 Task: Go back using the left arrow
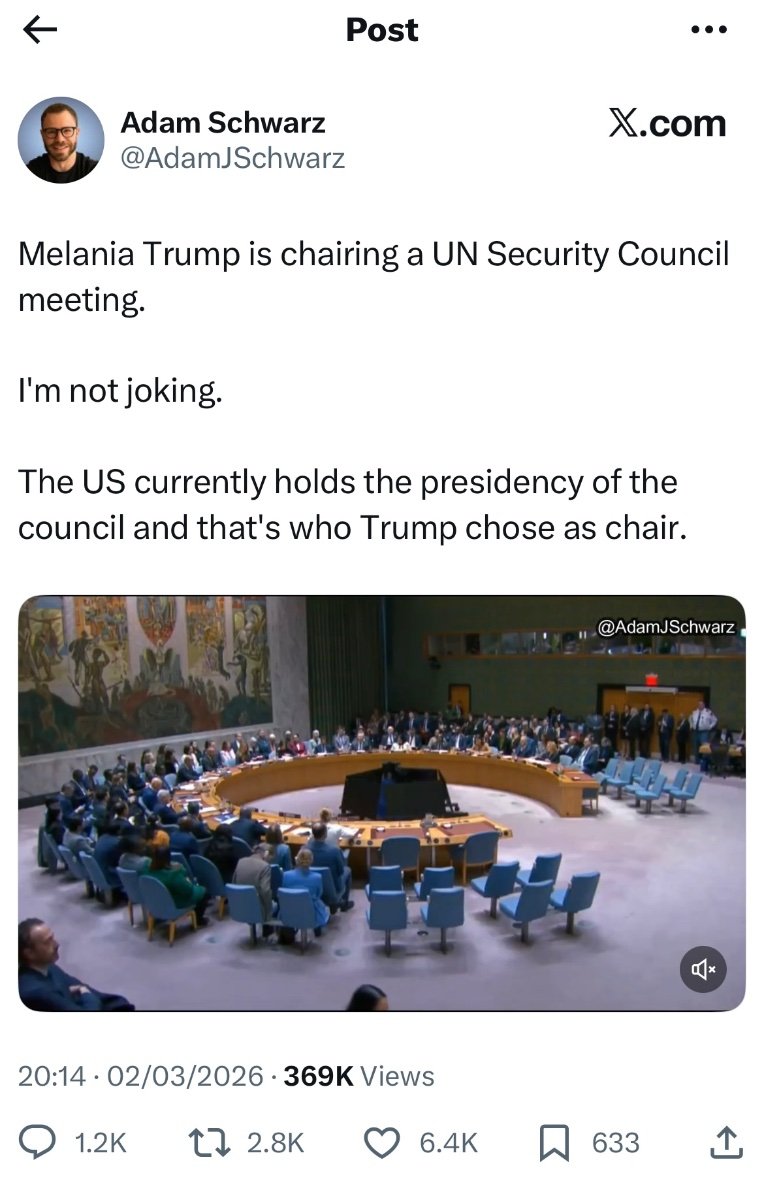[39, 31]
